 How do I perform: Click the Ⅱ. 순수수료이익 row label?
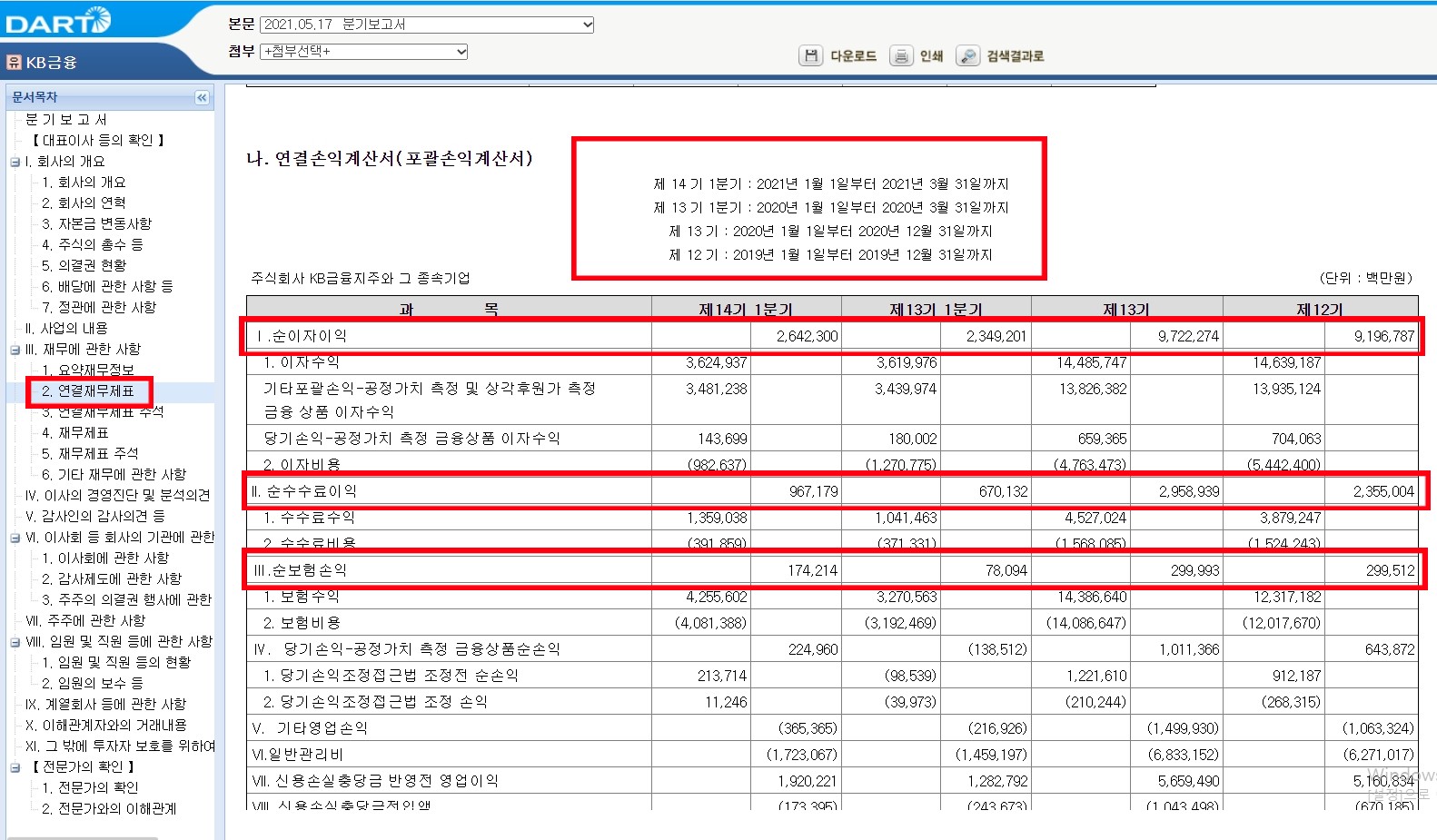pyautogui.click(x=304, y=491)
